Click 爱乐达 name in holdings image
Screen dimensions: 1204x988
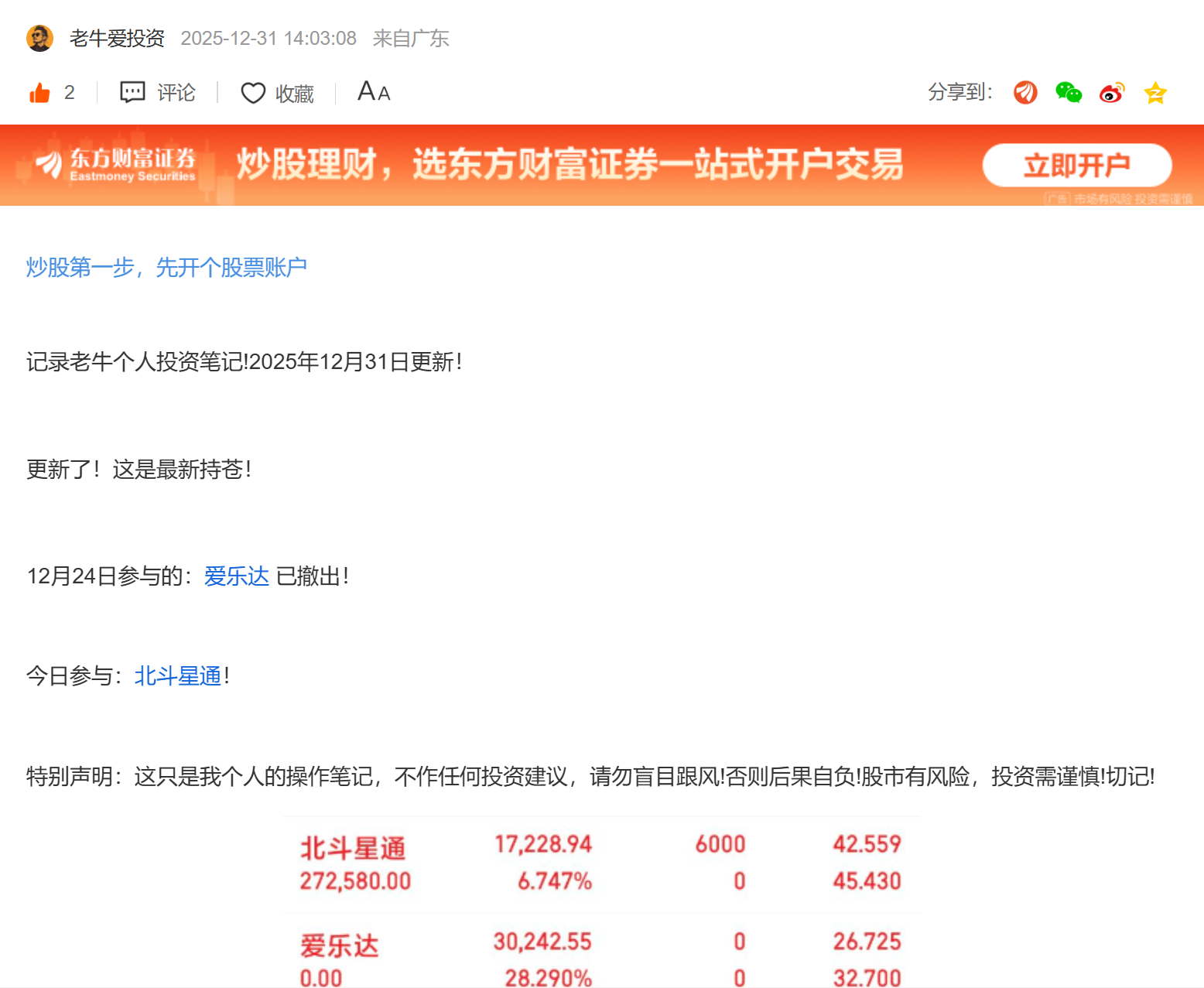tap(340, 945)
